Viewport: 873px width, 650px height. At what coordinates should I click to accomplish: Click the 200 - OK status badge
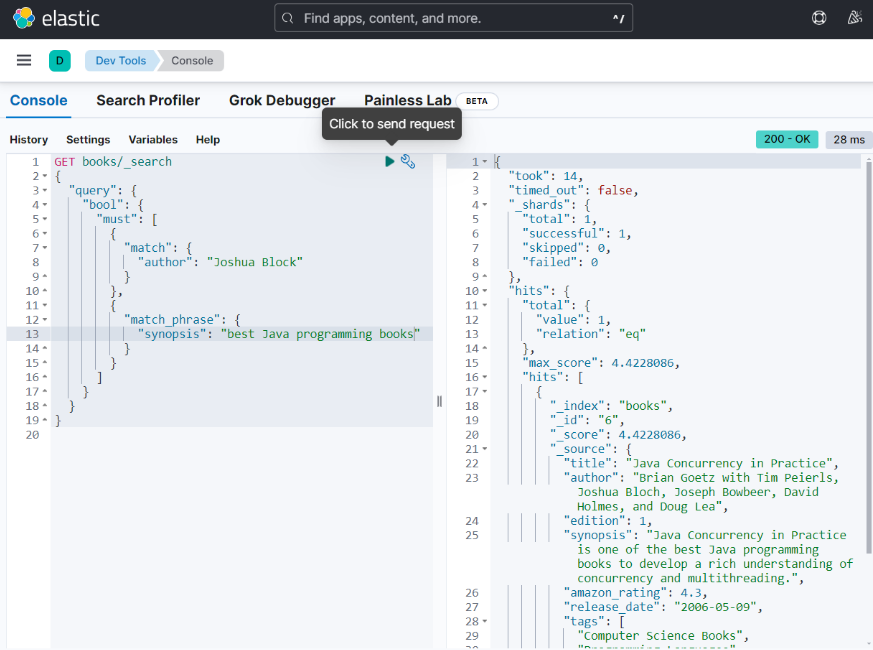pos(787,139)
